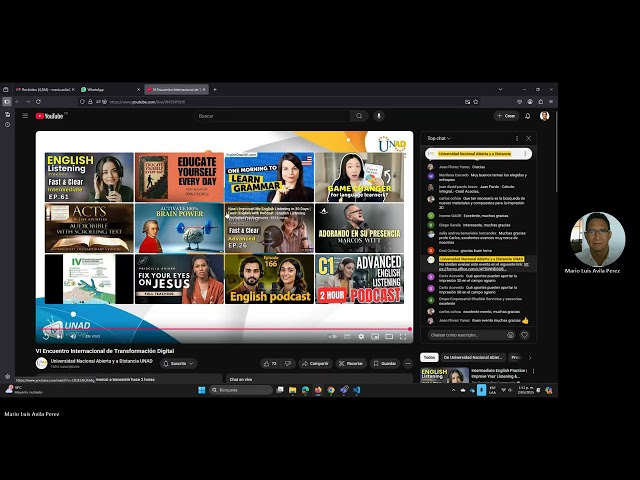
Task: Open the account avatar menu in YouTube
Action: point(544,116)
